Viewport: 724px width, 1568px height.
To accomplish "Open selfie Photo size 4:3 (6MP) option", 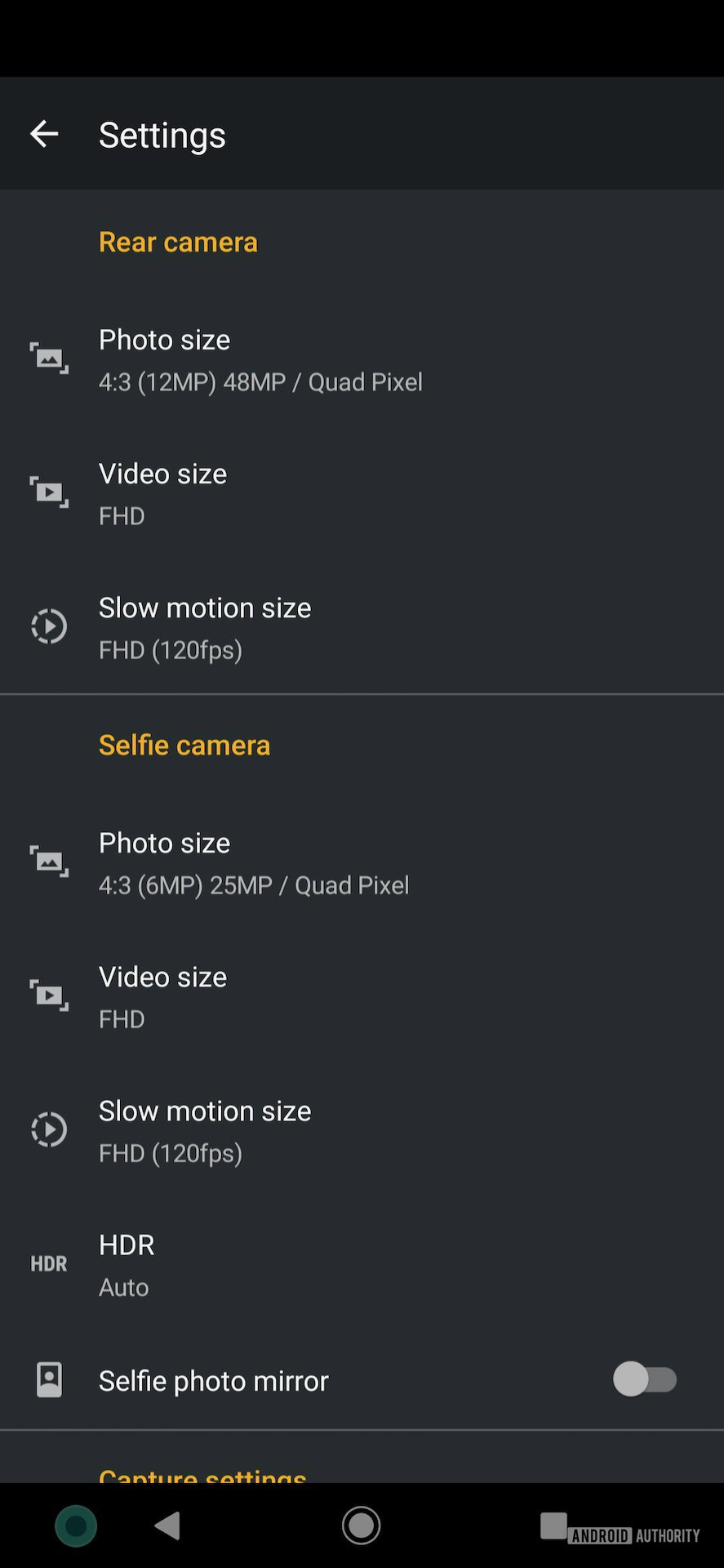I will click(254, 863).
